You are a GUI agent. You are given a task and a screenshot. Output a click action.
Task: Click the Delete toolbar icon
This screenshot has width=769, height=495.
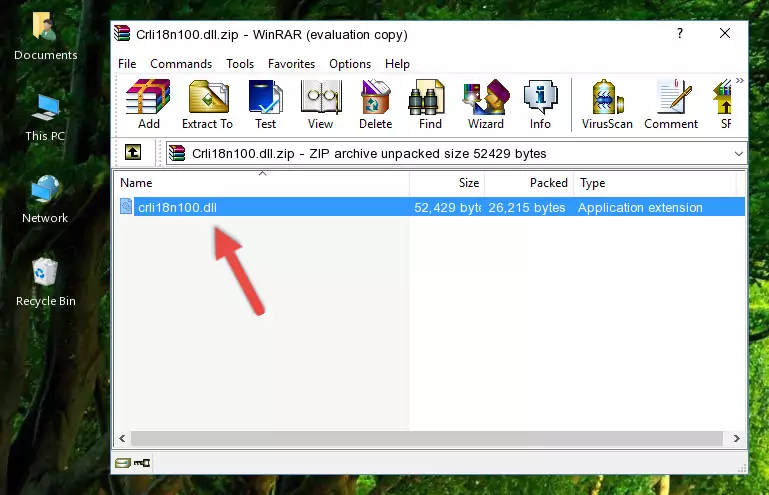[x=376, y=104]
